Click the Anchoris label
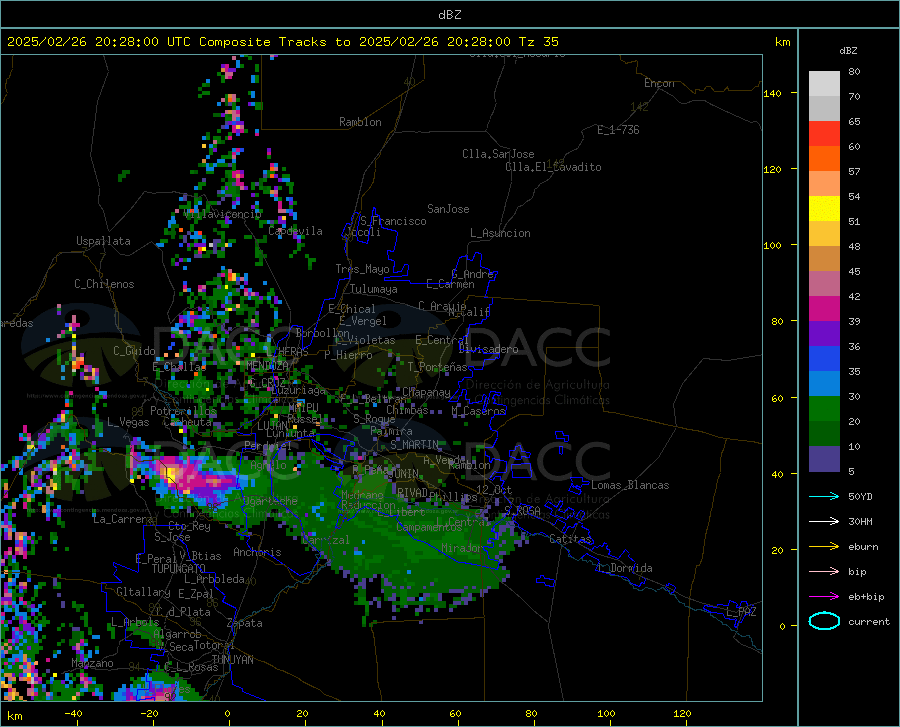 (257, 552)
